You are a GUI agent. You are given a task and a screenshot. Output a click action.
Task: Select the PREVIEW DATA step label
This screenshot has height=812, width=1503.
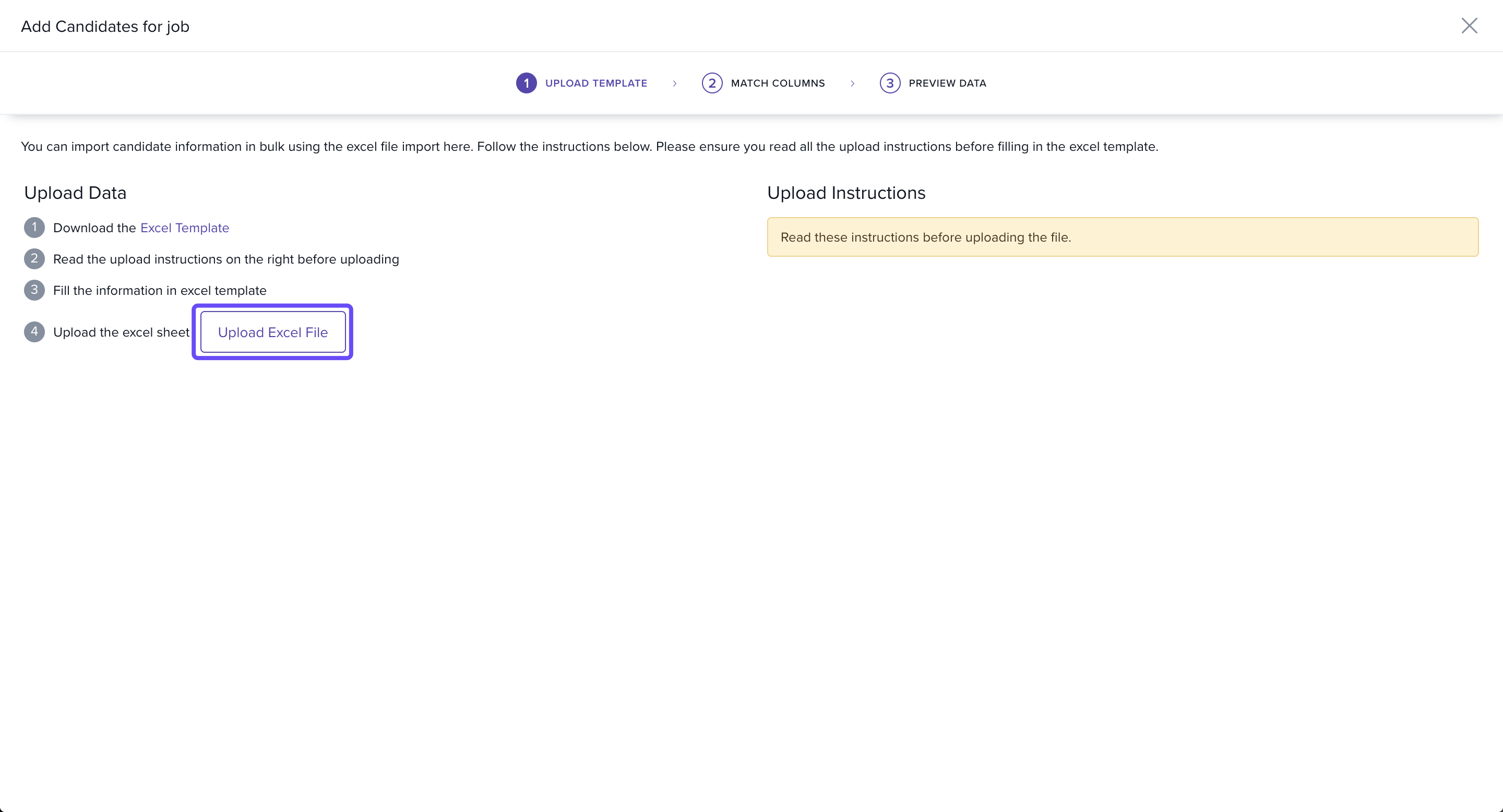[x=947, y=83]
